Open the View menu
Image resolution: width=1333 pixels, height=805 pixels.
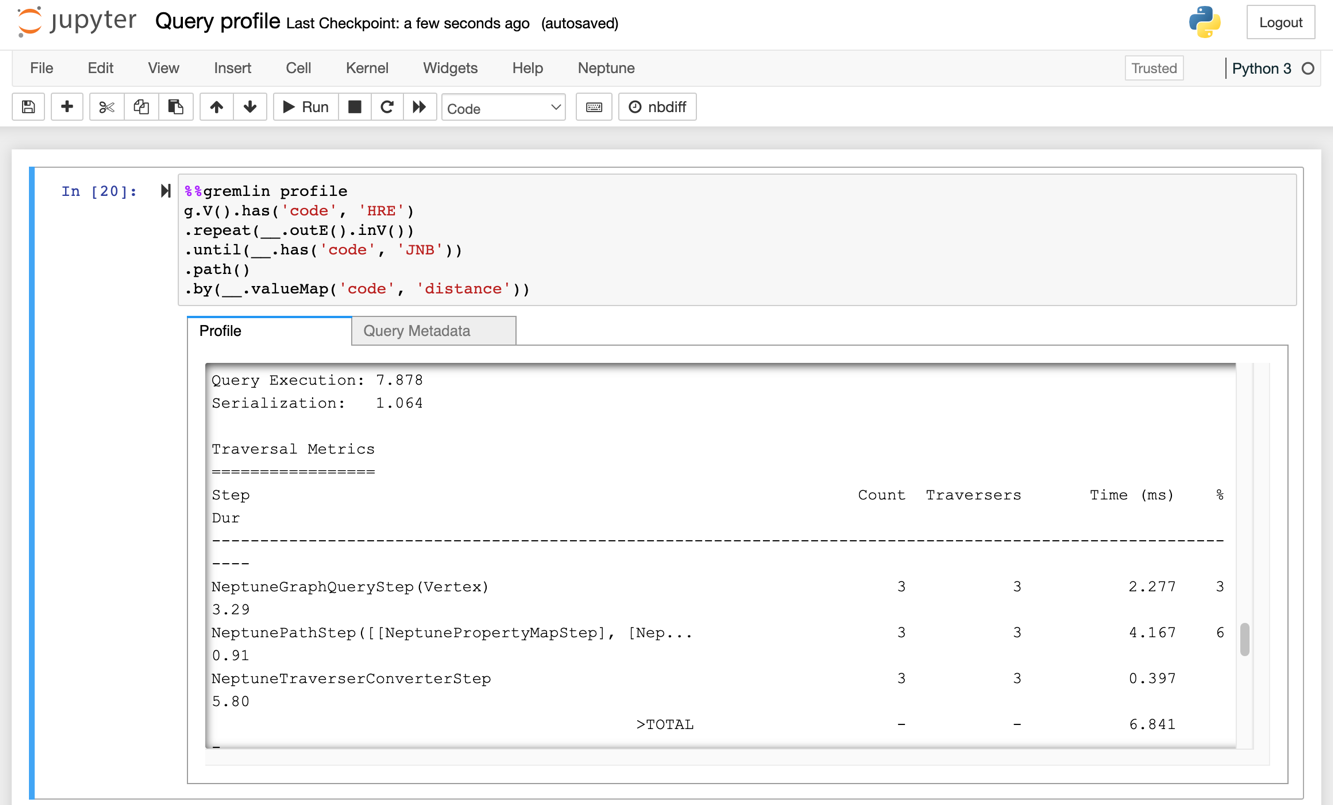coord(163,68)
